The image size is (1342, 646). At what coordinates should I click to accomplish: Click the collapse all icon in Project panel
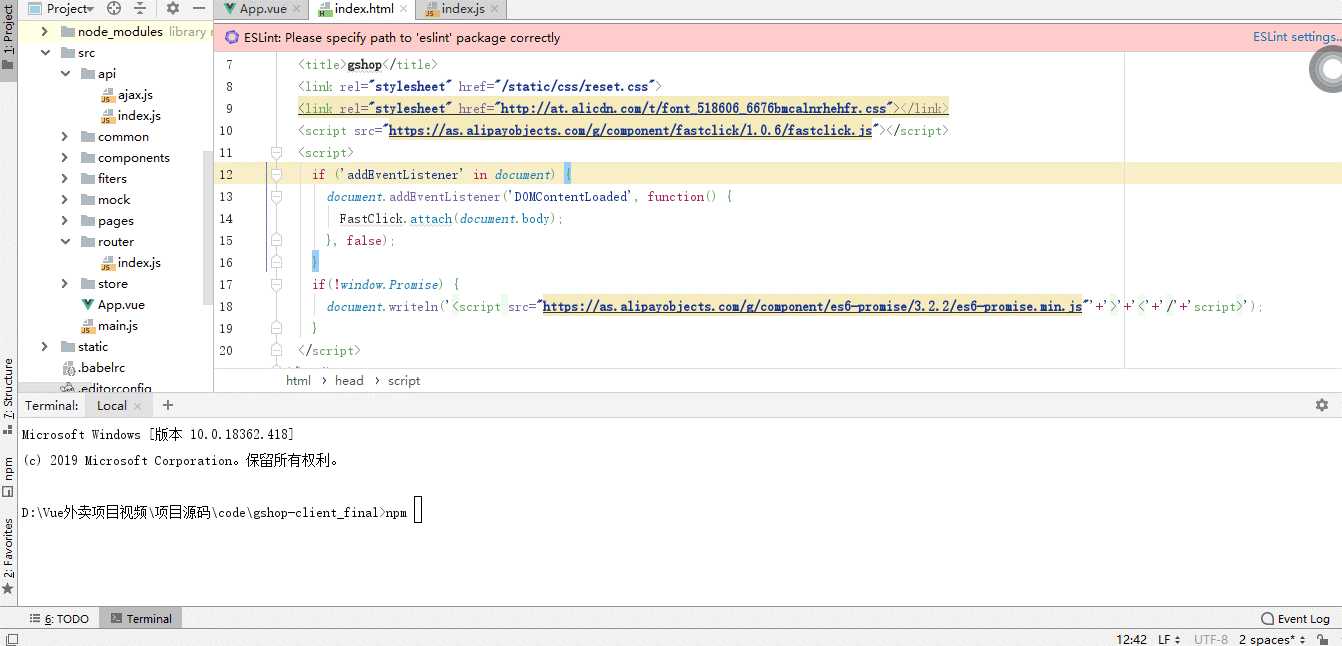tap(139, 8)
